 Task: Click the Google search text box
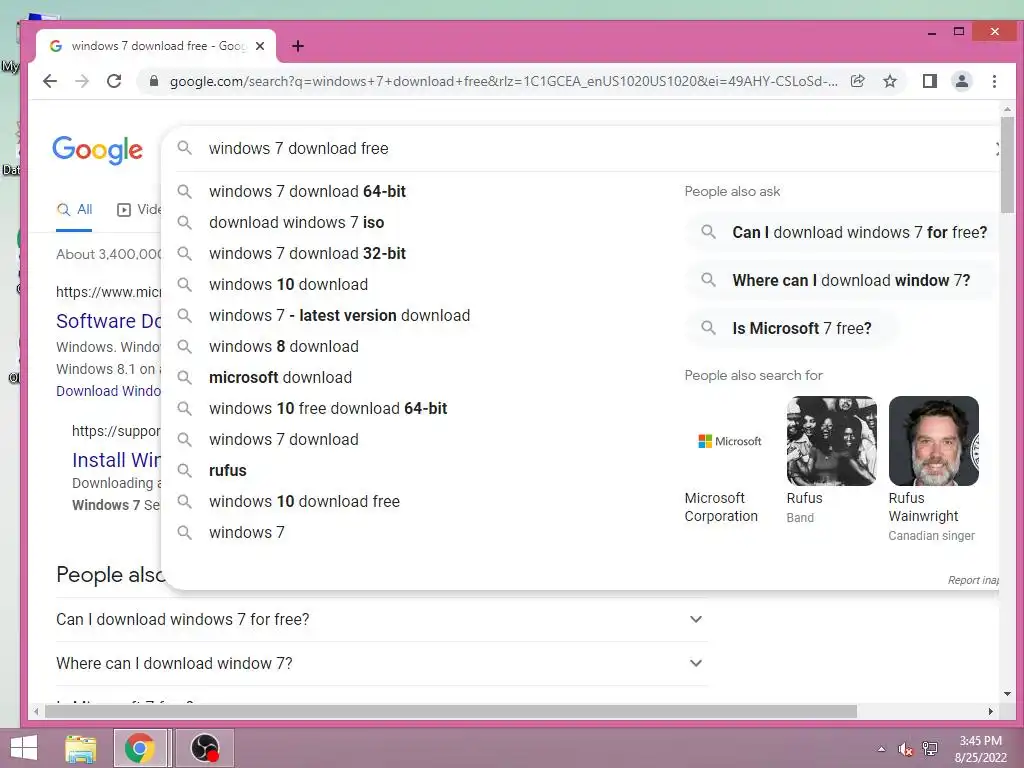click(588, 148)
